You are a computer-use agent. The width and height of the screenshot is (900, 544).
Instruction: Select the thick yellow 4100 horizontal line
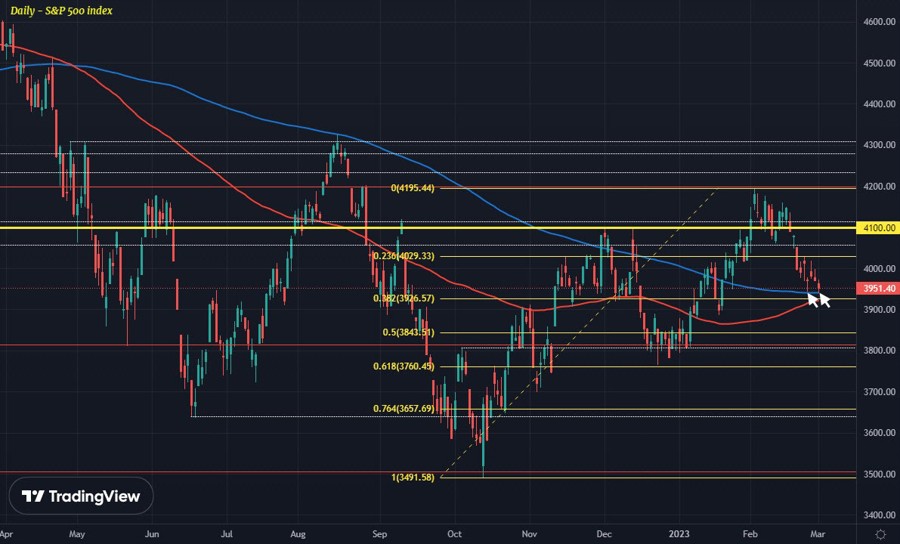point(428,228)
